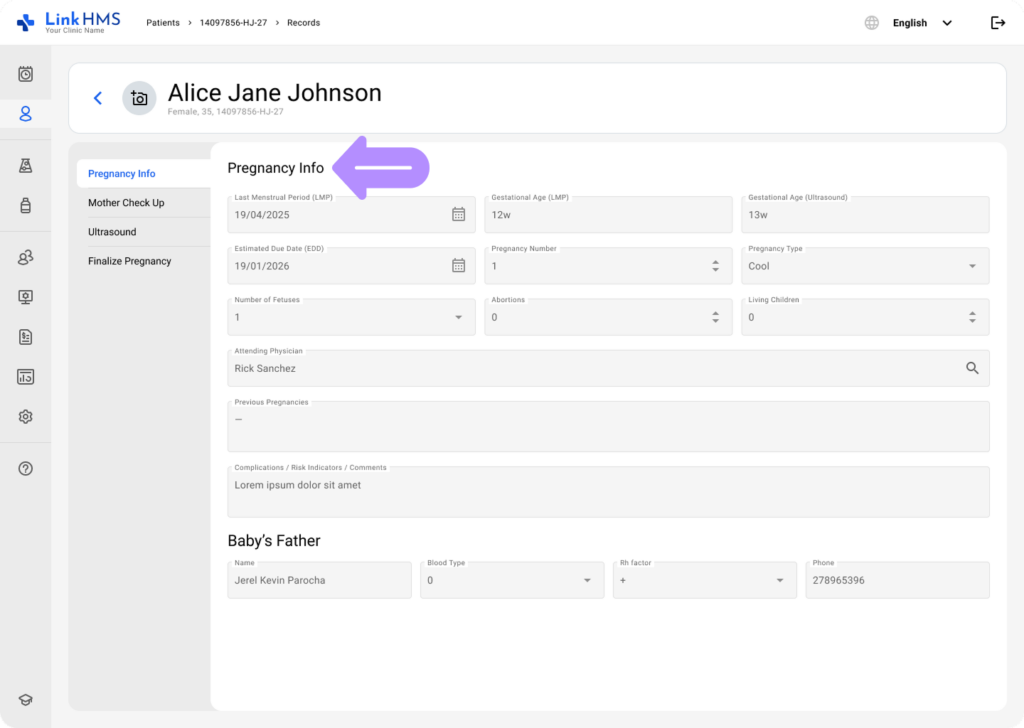
Task: Switch to the Mother Check Up tab
Action: [x=126, y=203]
